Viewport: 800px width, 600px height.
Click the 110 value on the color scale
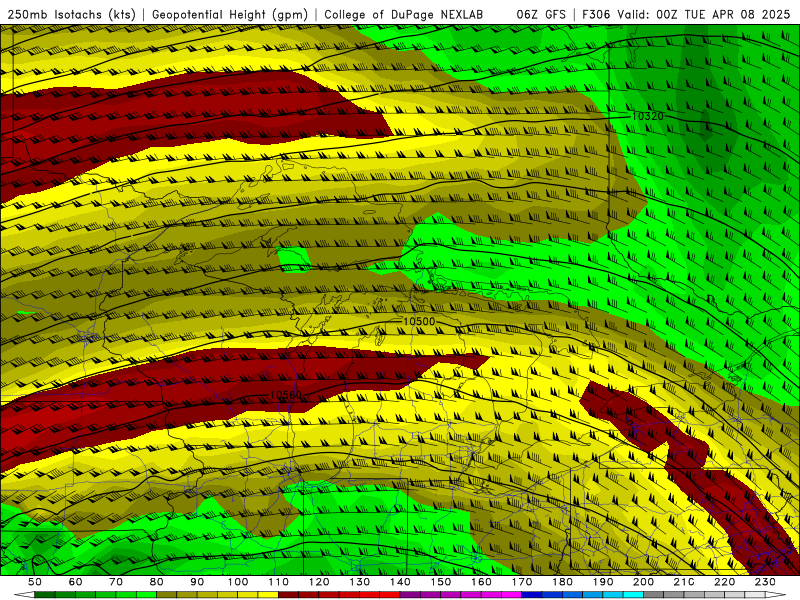point(279,582)
